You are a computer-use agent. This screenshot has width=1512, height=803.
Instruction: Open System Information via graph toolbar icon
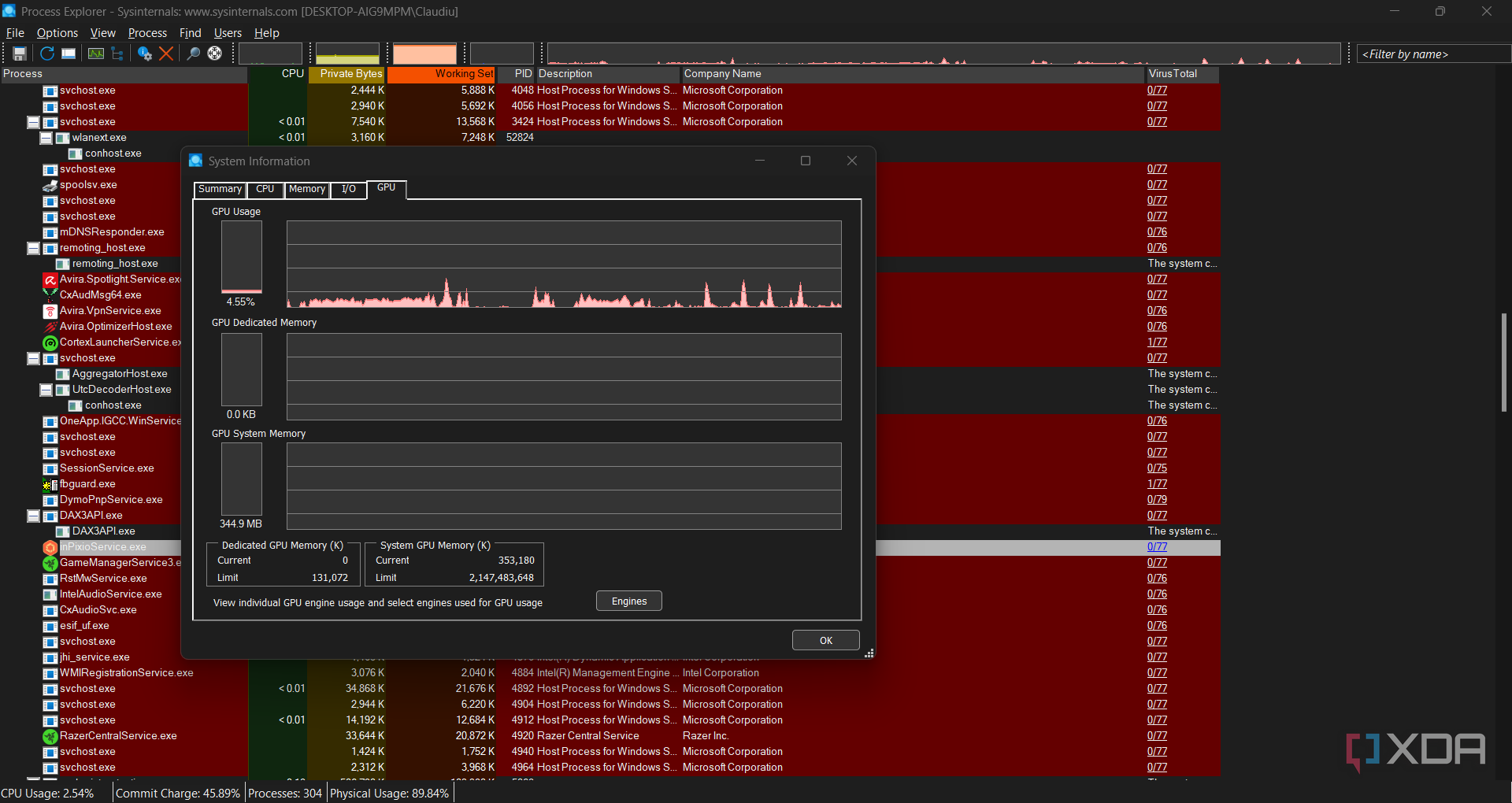tap(95, 54)
